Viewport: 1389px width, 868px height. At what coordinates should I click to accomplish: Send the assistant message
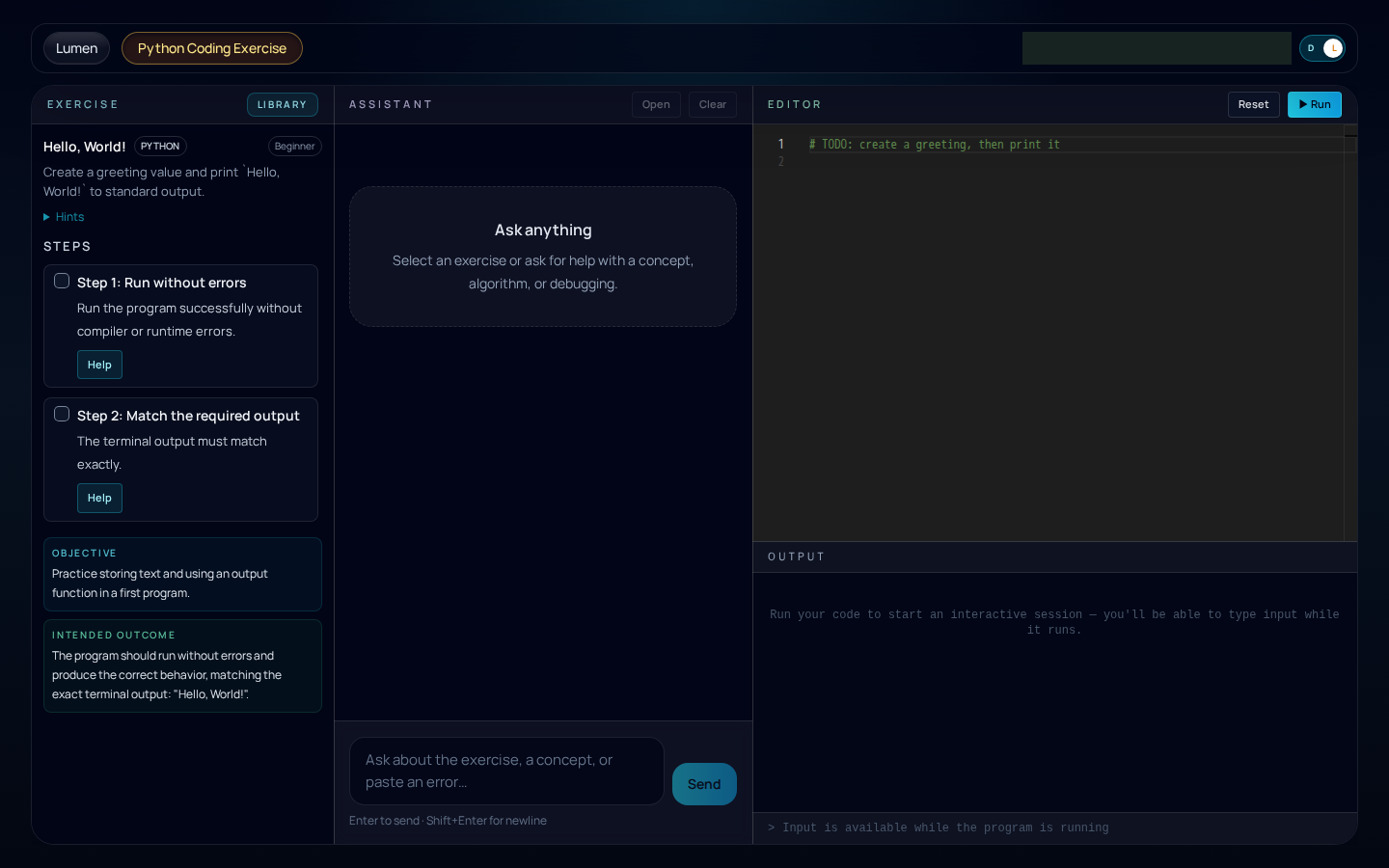[704, 784]
